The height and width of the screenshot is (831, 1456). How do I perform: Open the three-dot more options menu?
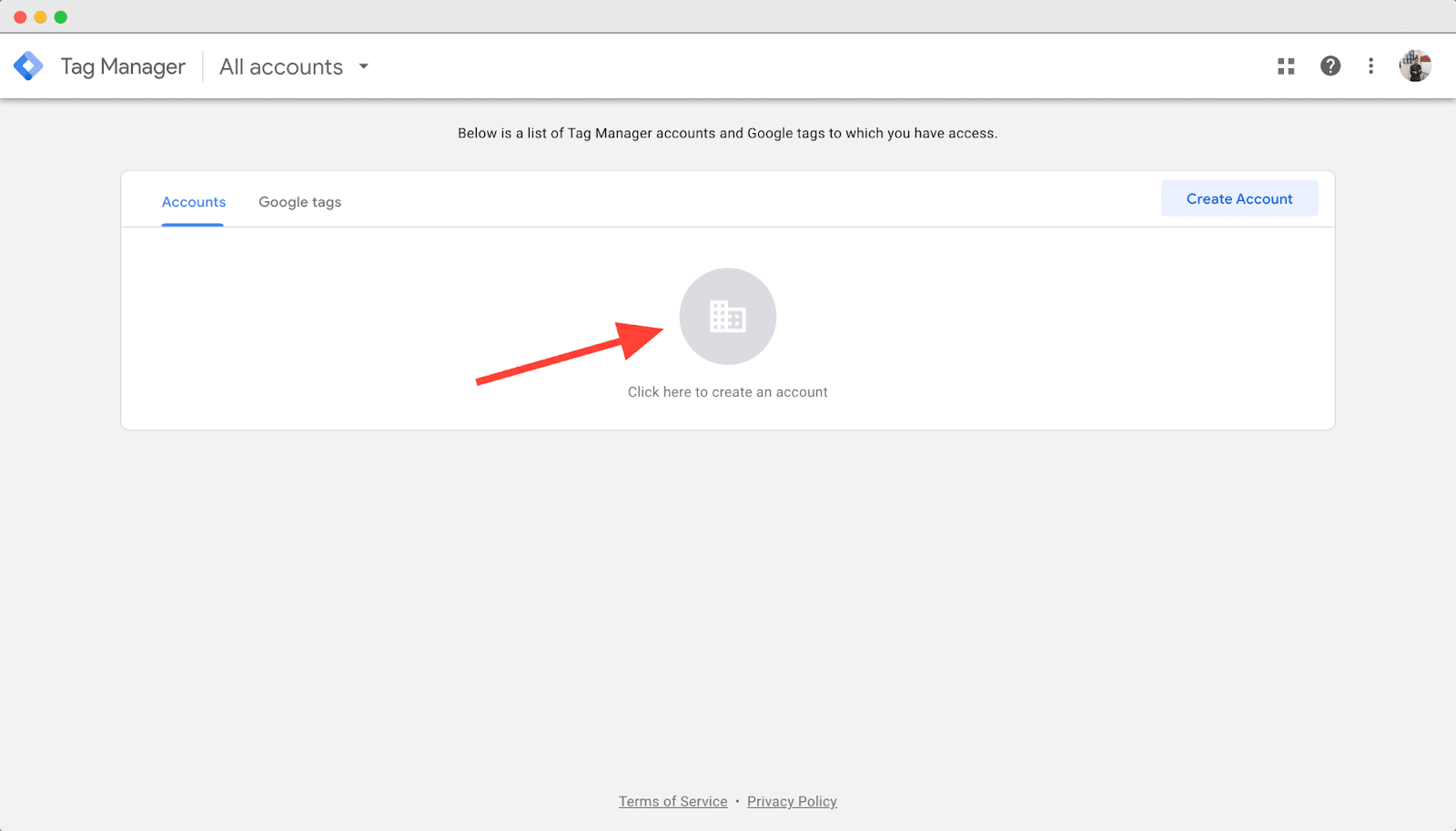[x=1370, y=66]
